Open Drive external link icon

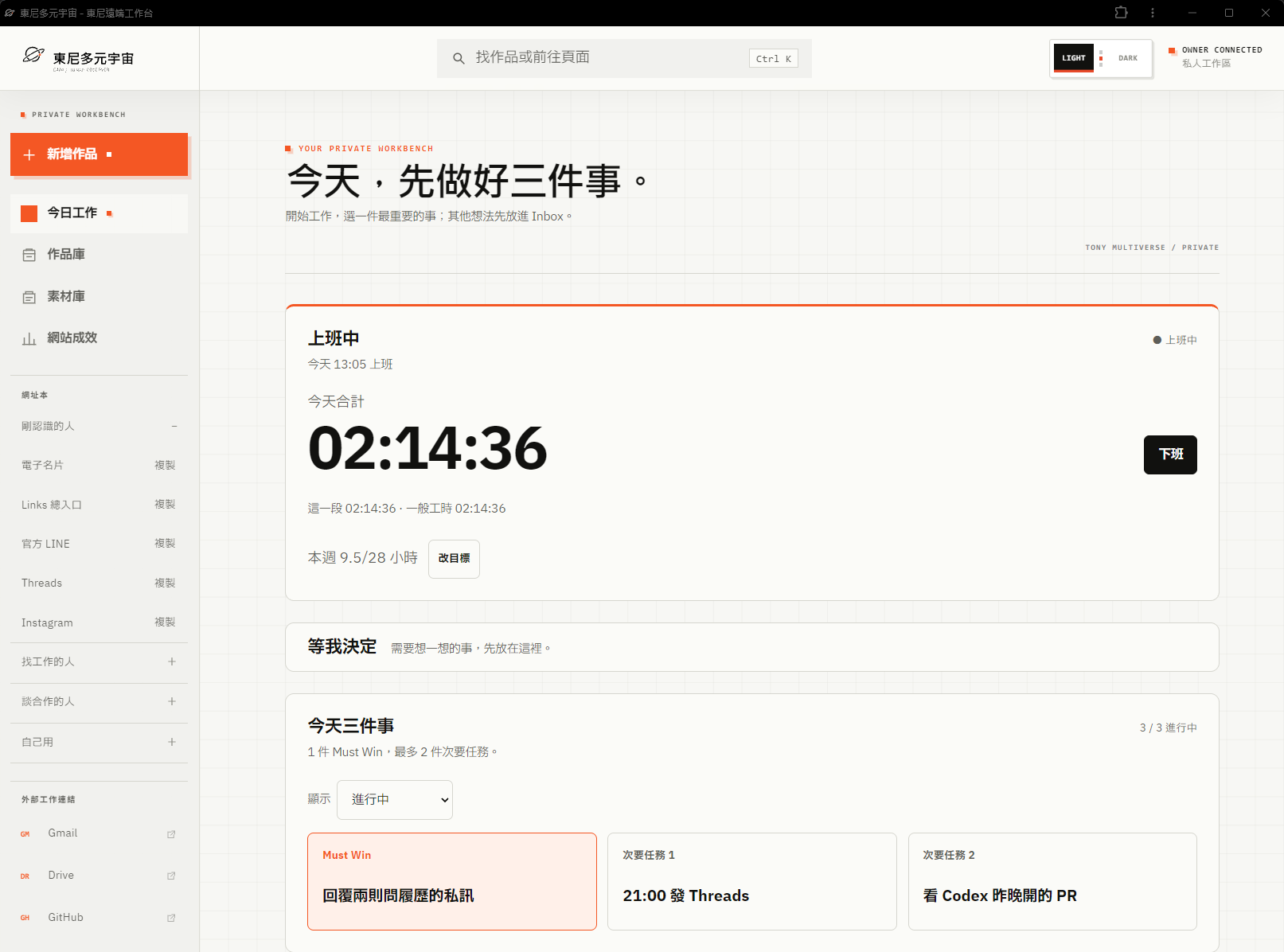click(x=171, y=876)
